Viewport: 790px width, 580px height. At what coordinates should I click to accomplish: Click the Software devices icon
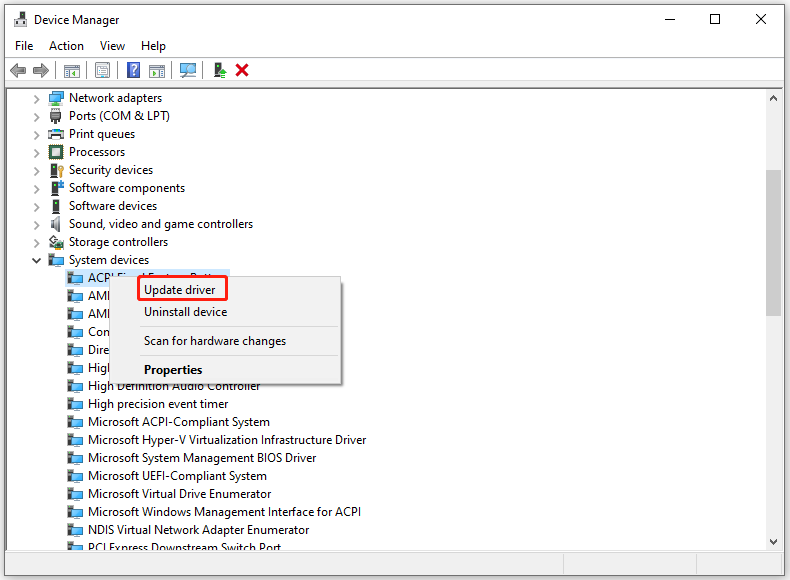pyautogui.click(x=56, y=206)
